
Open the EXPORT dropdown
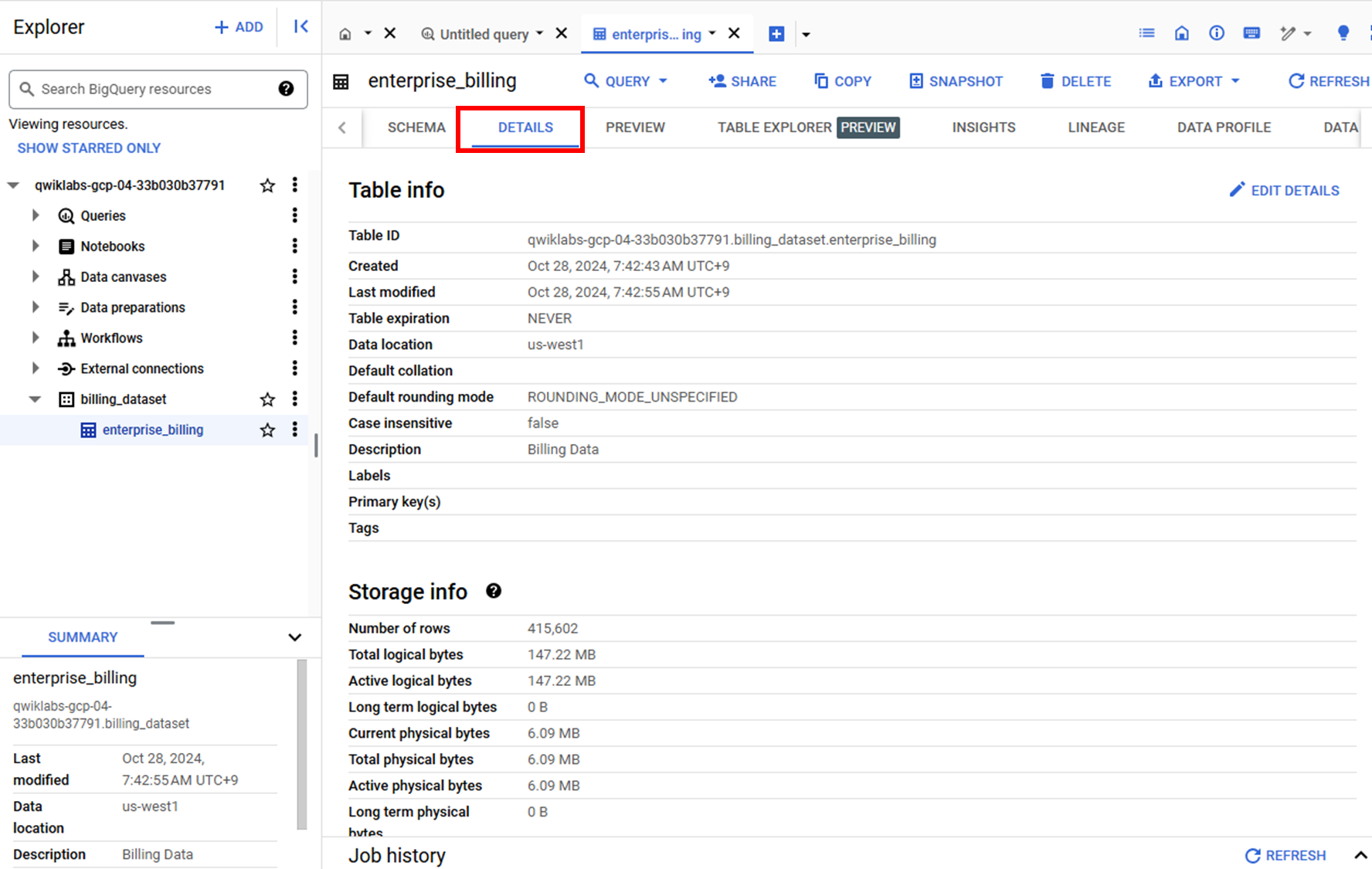[x=1194, y=81]
